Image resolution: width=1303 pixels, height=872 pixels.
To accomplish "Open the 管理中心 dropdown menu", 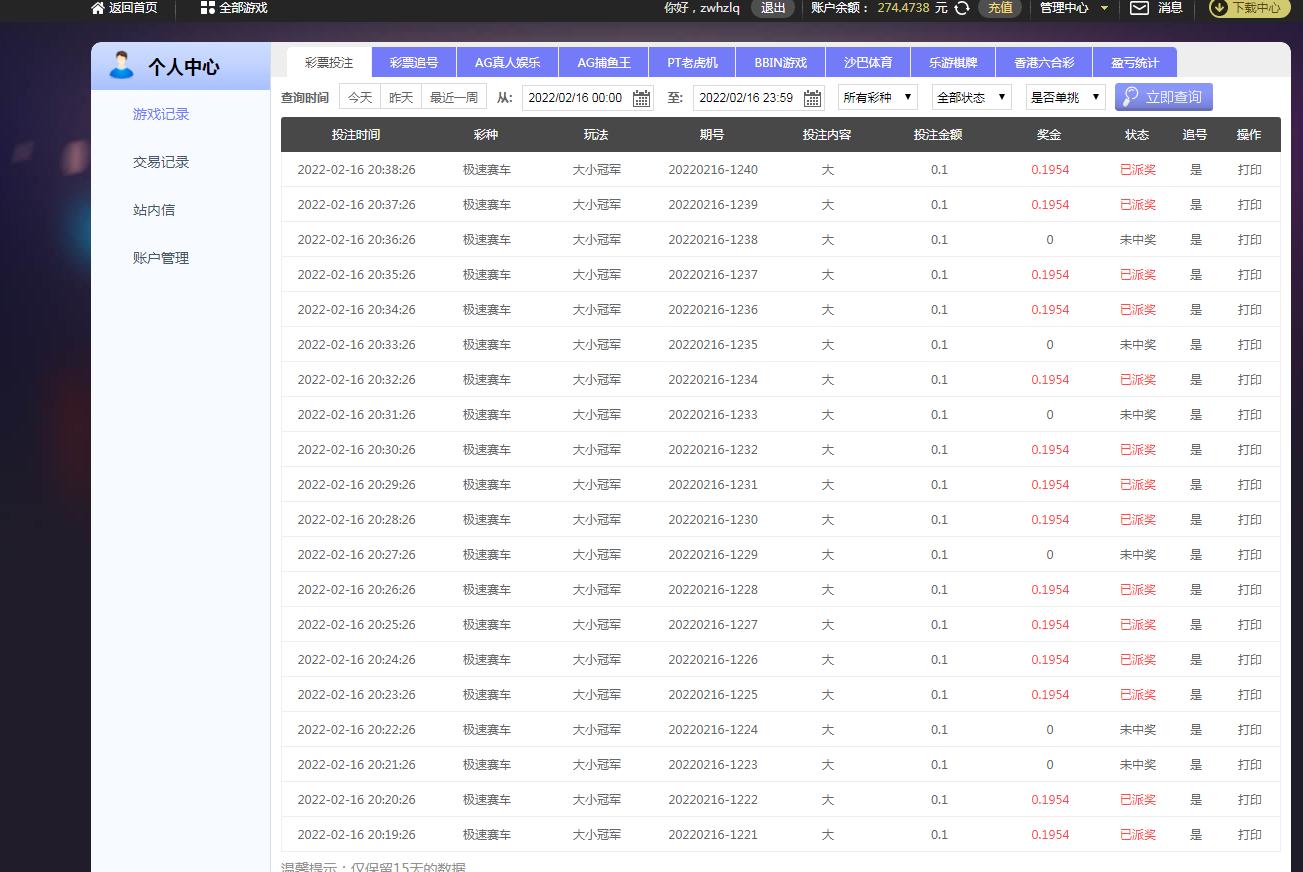I will [1074, 8].
